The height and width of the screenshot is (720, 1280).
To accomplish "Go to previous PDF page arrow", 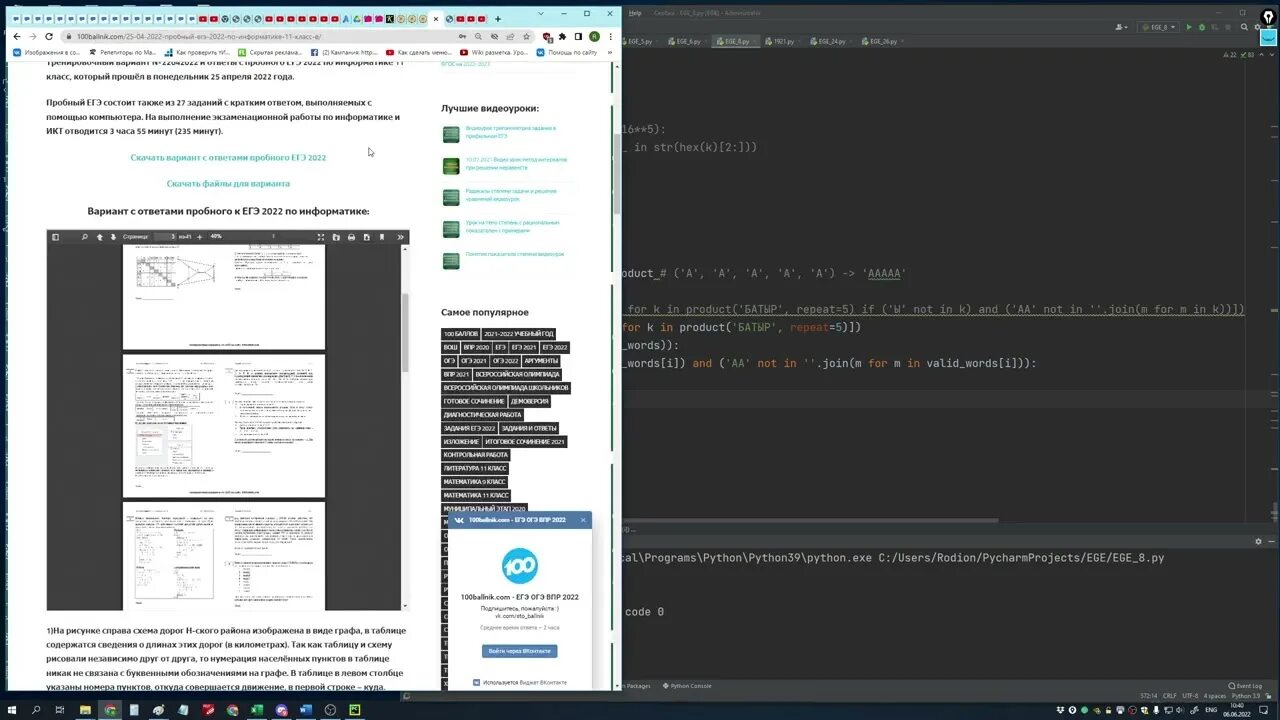I will (x=99, y=237).
